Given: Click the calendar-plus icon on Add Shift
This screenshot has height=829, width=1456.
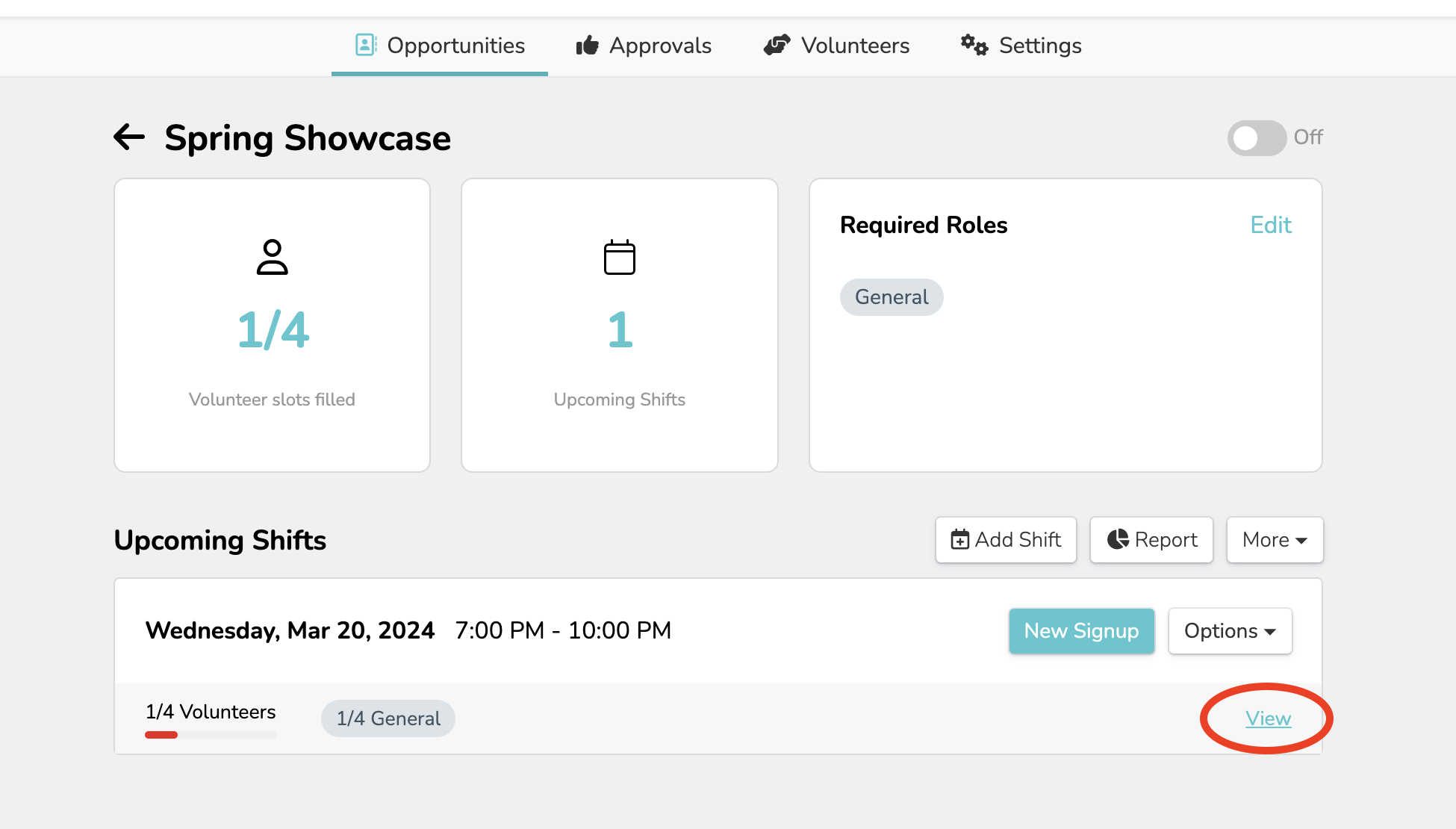Looking at the screenshot, I should click(959, 539).
